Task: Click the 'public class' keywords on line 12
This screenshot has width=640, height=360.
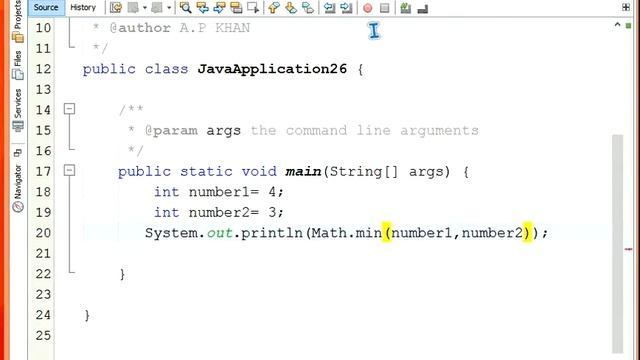Action: click(136, 69)
